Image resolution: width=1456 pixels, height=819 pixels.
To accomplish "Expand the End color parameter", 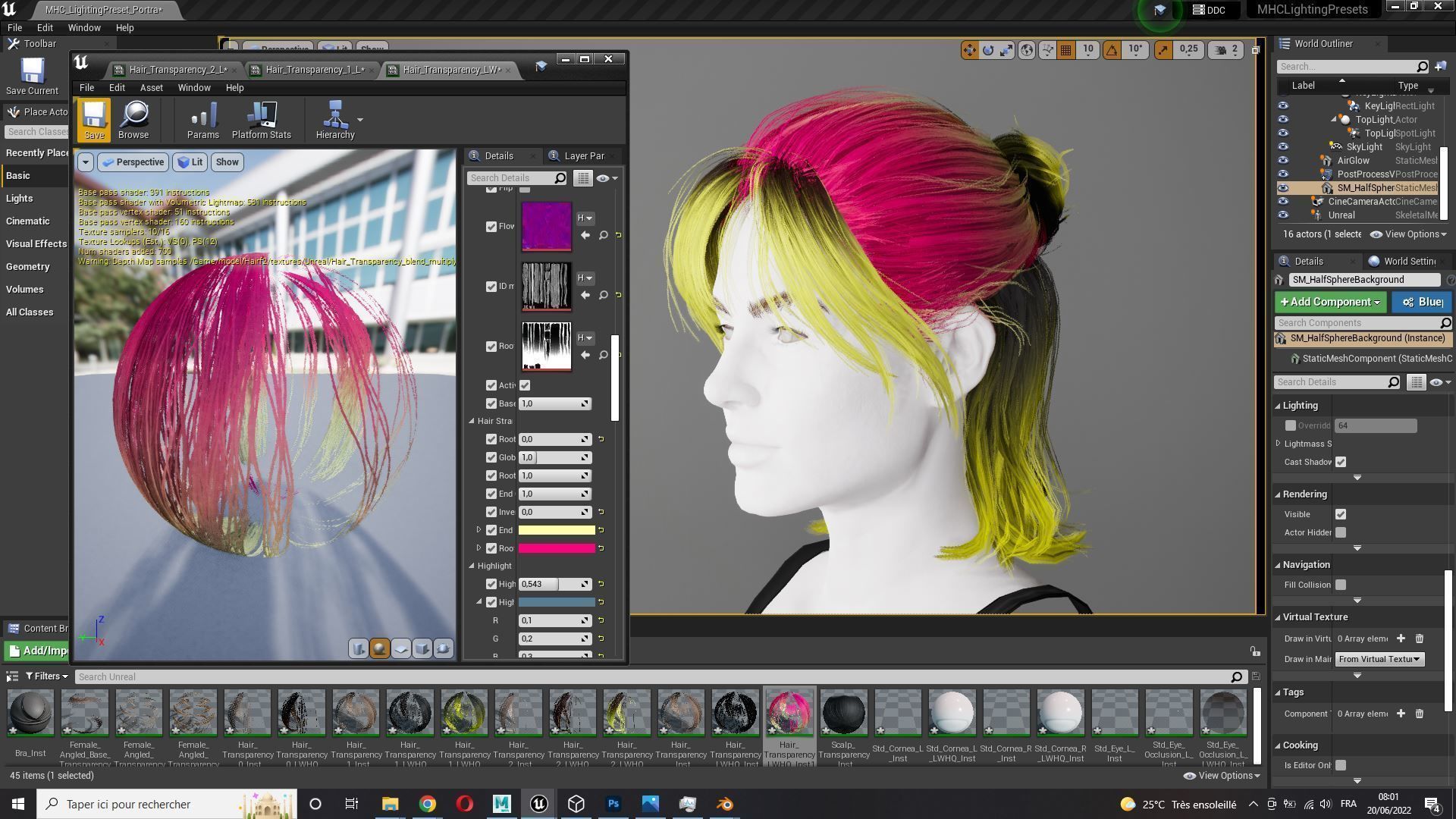I will point(479,531).
